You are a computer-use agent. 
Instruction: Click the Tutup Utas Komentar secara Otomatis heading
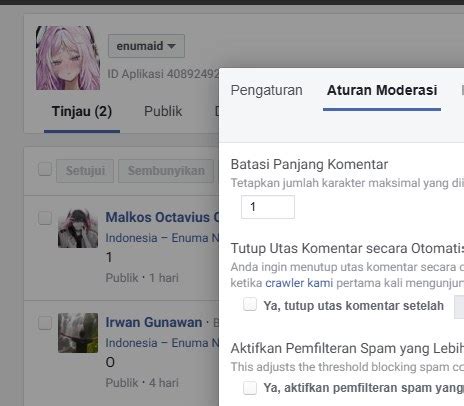click(347, 248)
